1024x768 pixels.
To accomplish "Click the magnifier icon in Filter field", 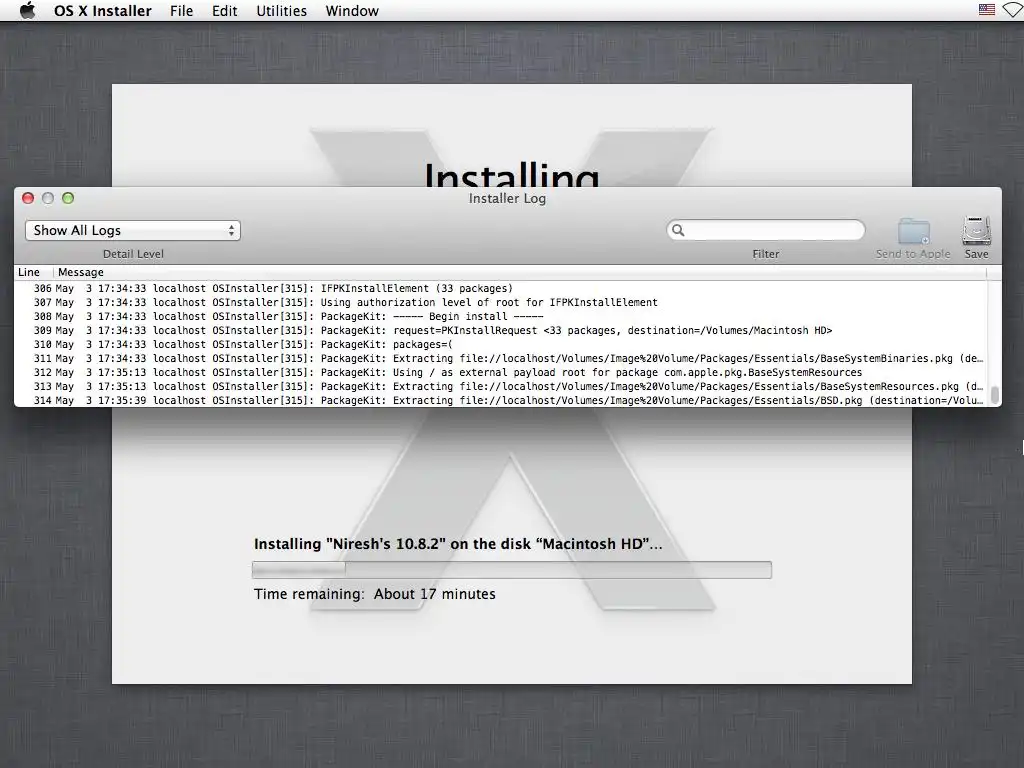I will [678, 230].
